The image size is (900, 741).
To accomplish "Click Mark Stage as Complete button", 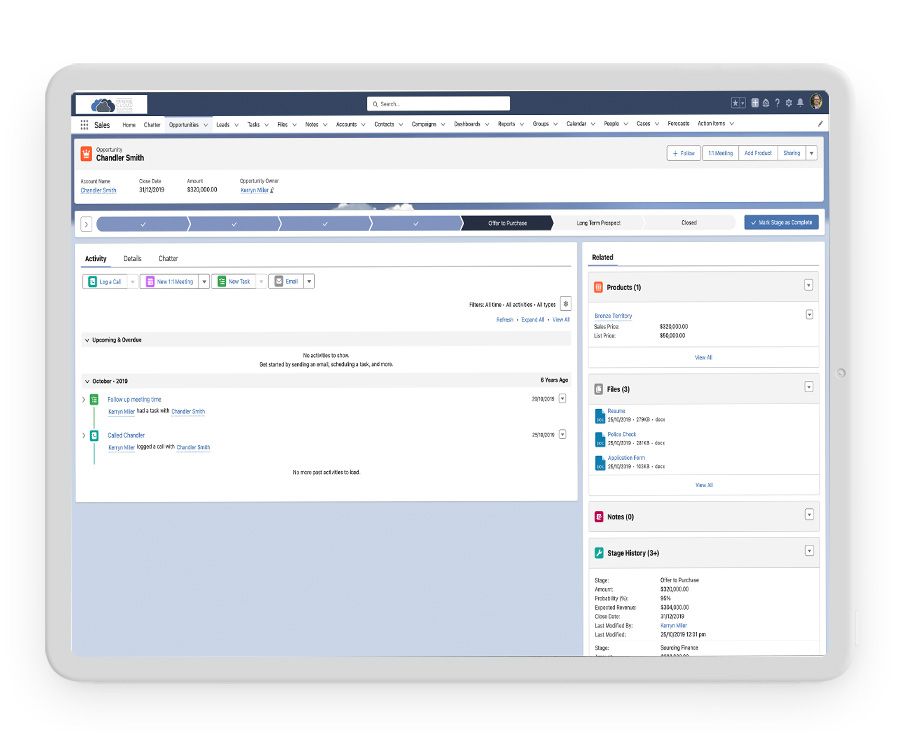I will (x=781, y=223).
